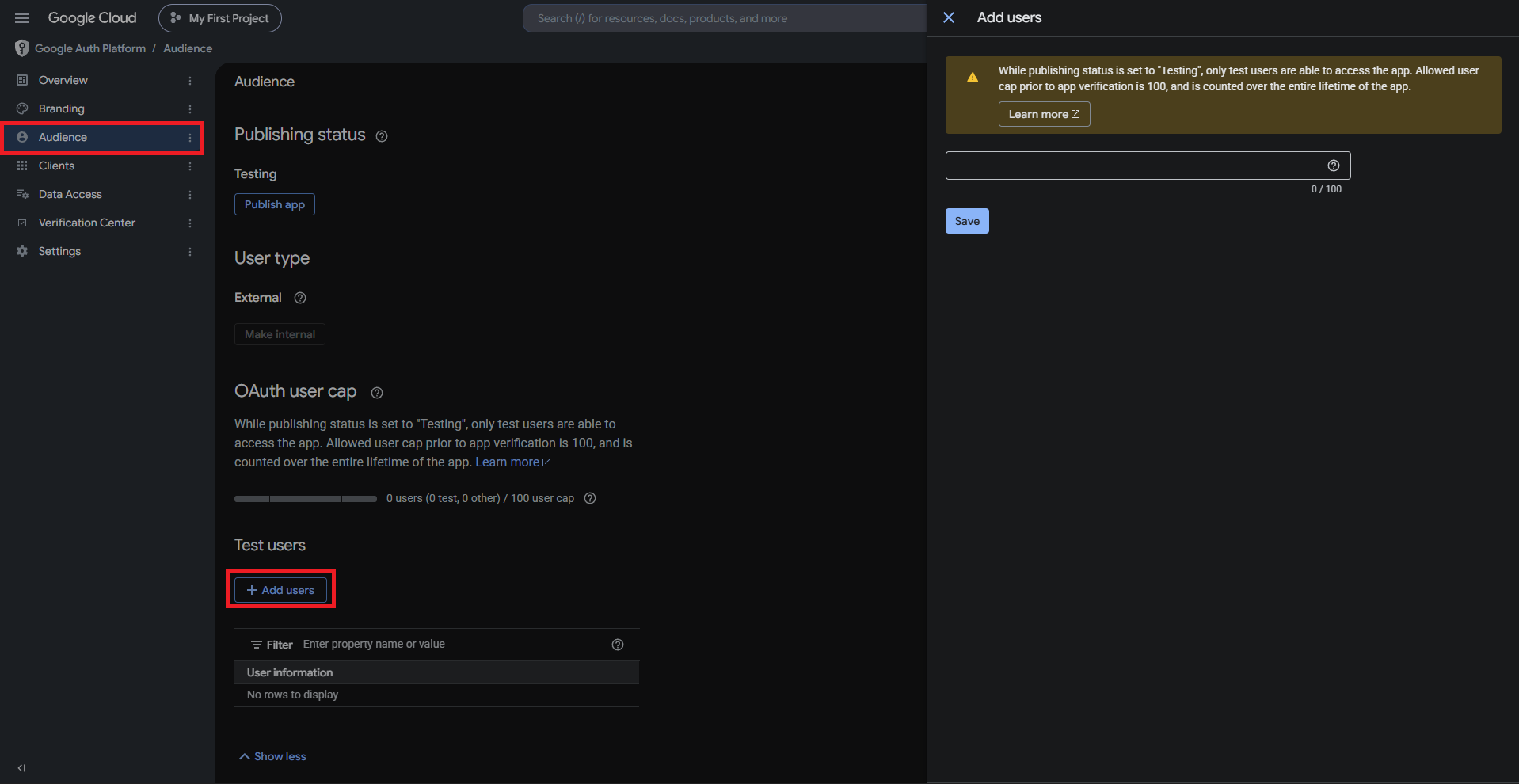
Task: Open more options for Settings
Action: pyautogui.click(x=190, y=251)
